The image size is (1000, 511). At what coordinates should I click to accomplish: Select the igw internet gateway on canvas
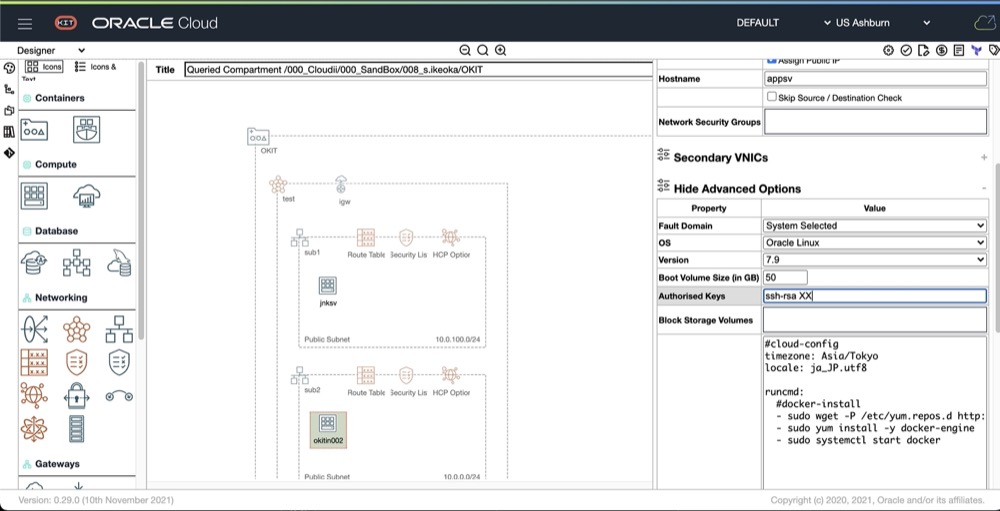[x=342, y=185]
